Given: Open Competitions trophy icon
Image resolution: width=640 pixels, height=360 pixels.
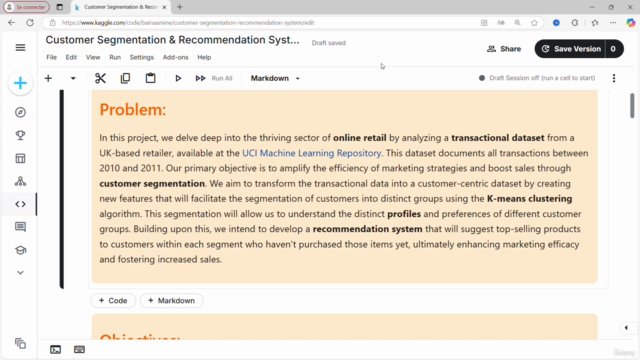Looking at the screenshot, I should [20, 135].
